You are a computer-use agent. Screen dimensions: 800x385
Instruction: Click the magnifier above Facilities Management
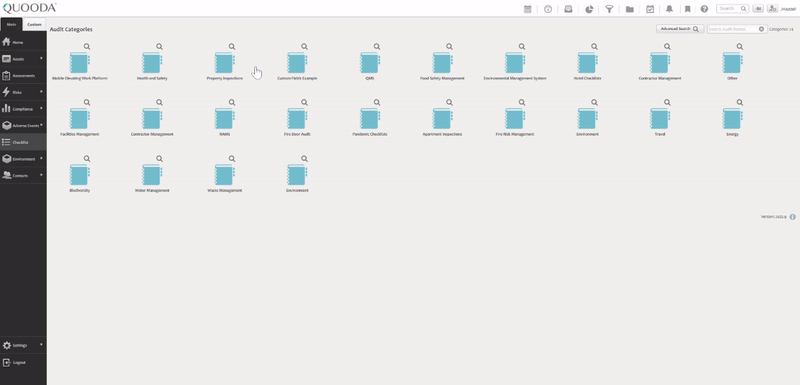point(87,102)
